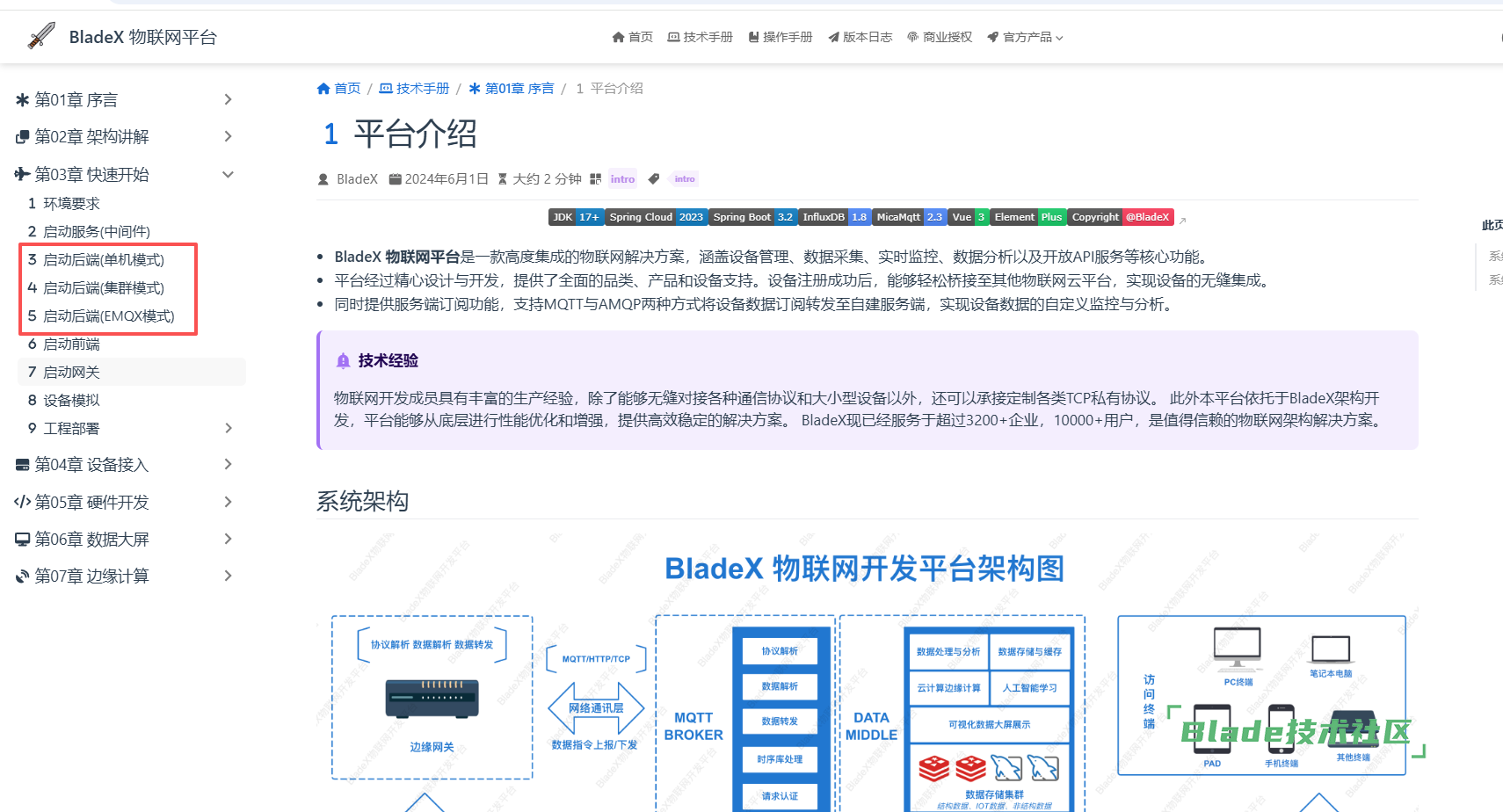Click the 第06章 数据大屏 monitor icon
This screenshot has height=812, width=1503.
[x=23, y=540]
